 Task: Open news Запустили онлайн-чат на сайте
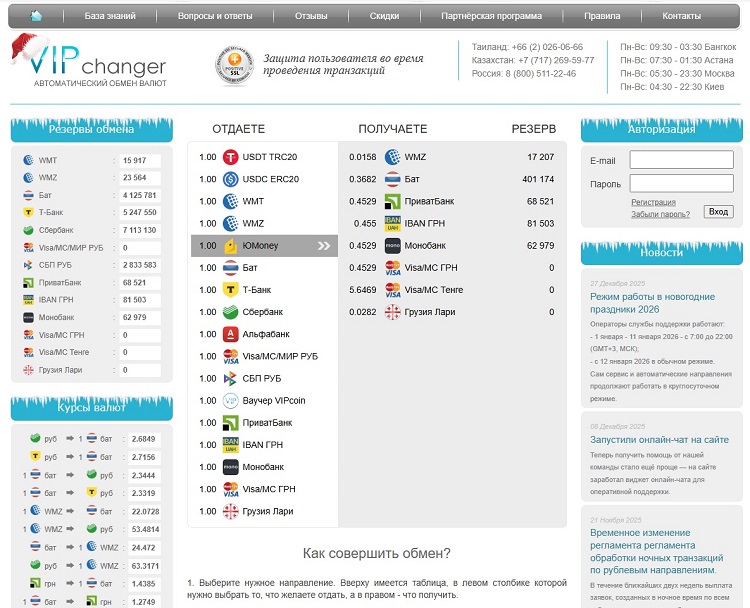(x=659, y=440)
